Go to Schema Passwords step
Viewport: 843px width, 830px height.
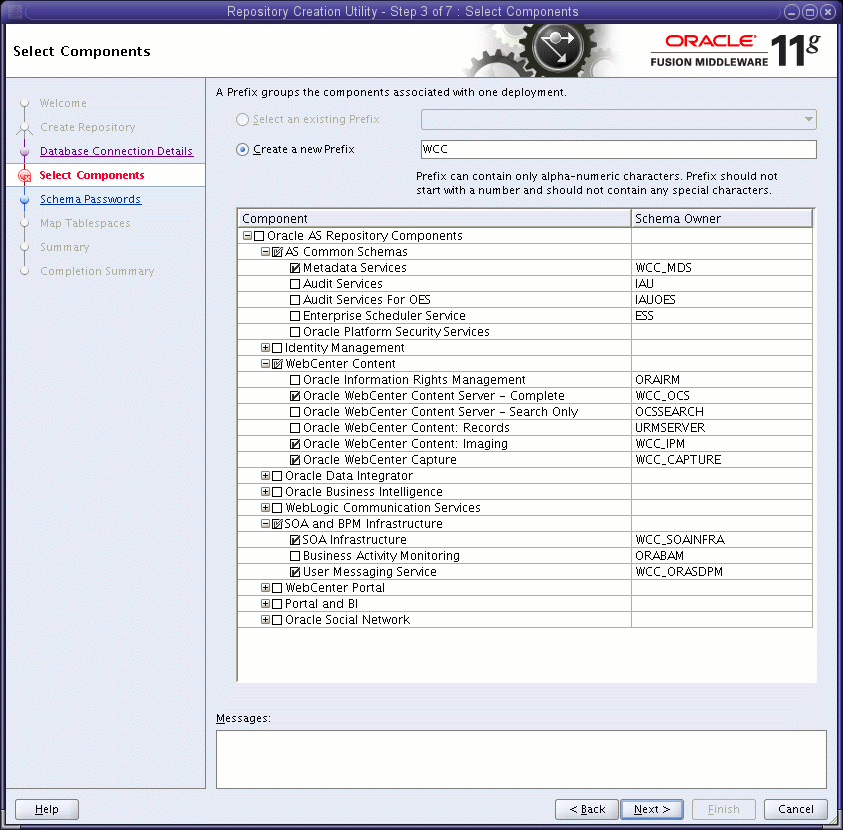click(x=90, y=199)
